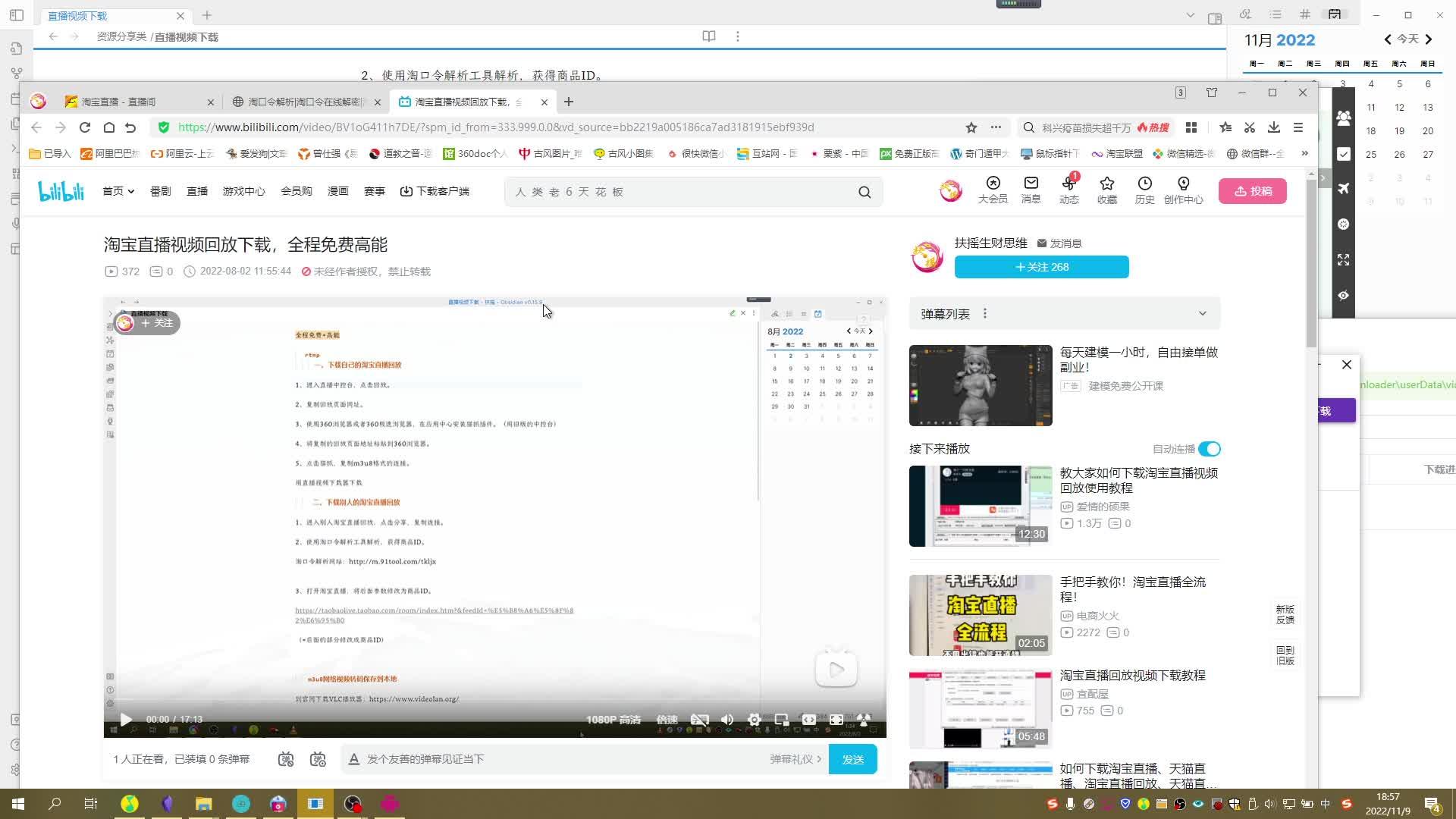Switch player to wide-screen mode
The width and height of the screenshot is (1456, 819).
[x=809, y=720]
